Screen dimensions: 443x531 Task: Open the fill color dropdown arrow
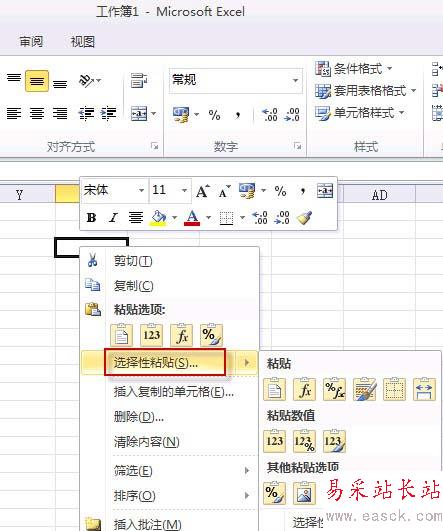click(x=175, y=217)
